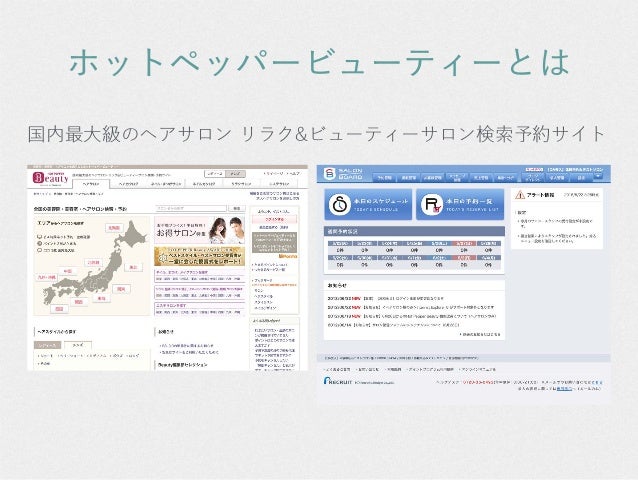Screen dimensions: 638x480
Task: Click the underlined blue link in the Salon Board footer
Action: 564,388
